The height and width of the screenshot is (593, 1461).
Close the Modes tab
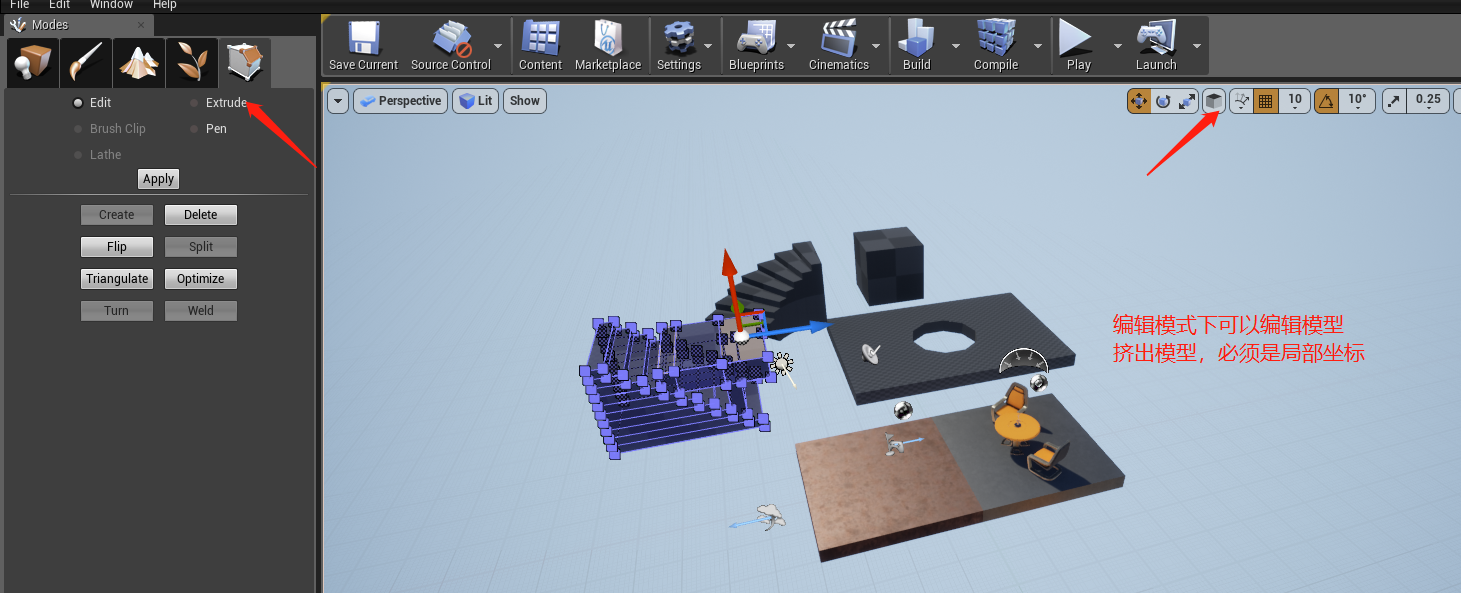(141, 25)
